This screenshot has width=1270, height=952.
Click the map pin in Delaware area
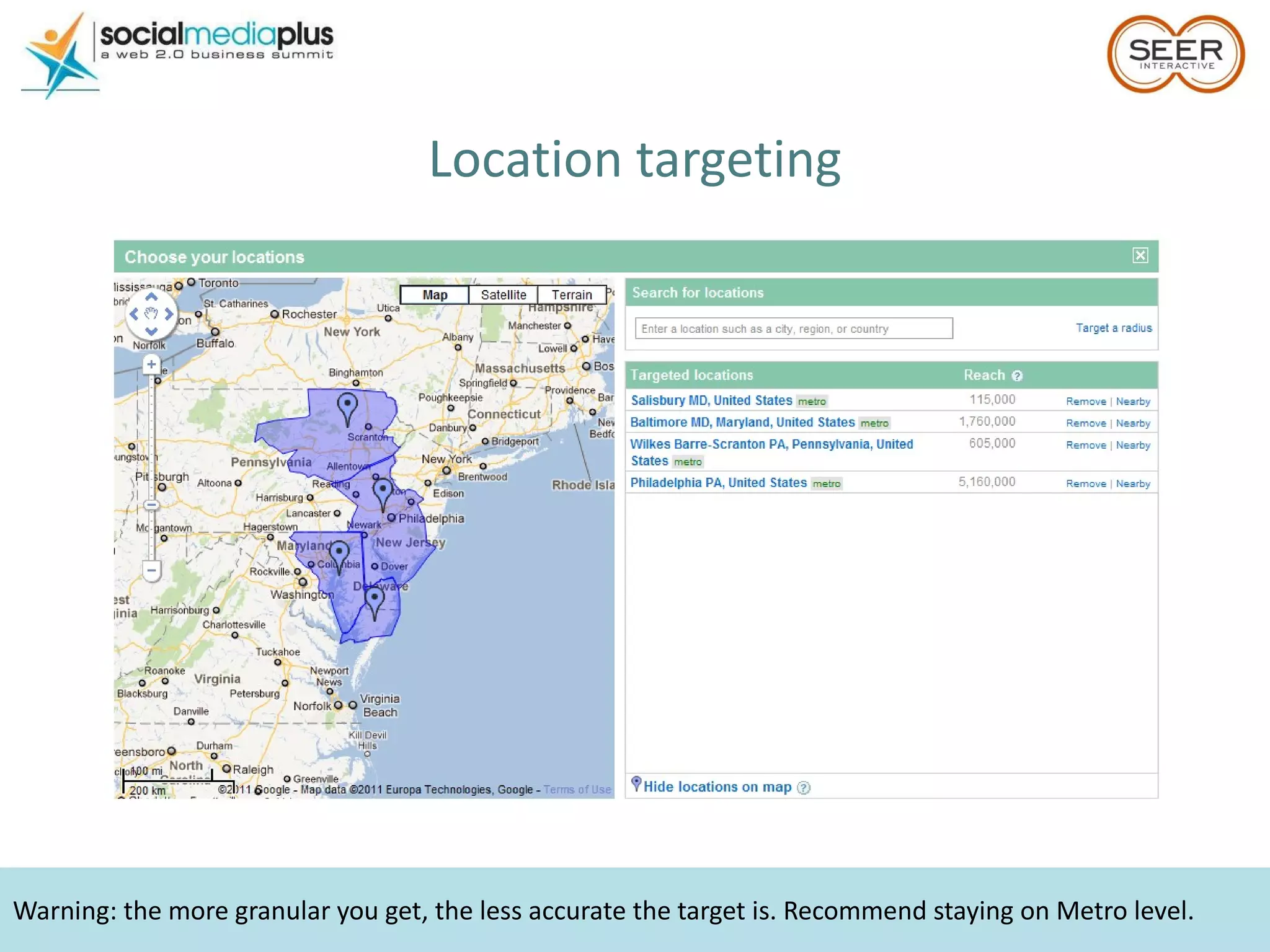(375, 603)
